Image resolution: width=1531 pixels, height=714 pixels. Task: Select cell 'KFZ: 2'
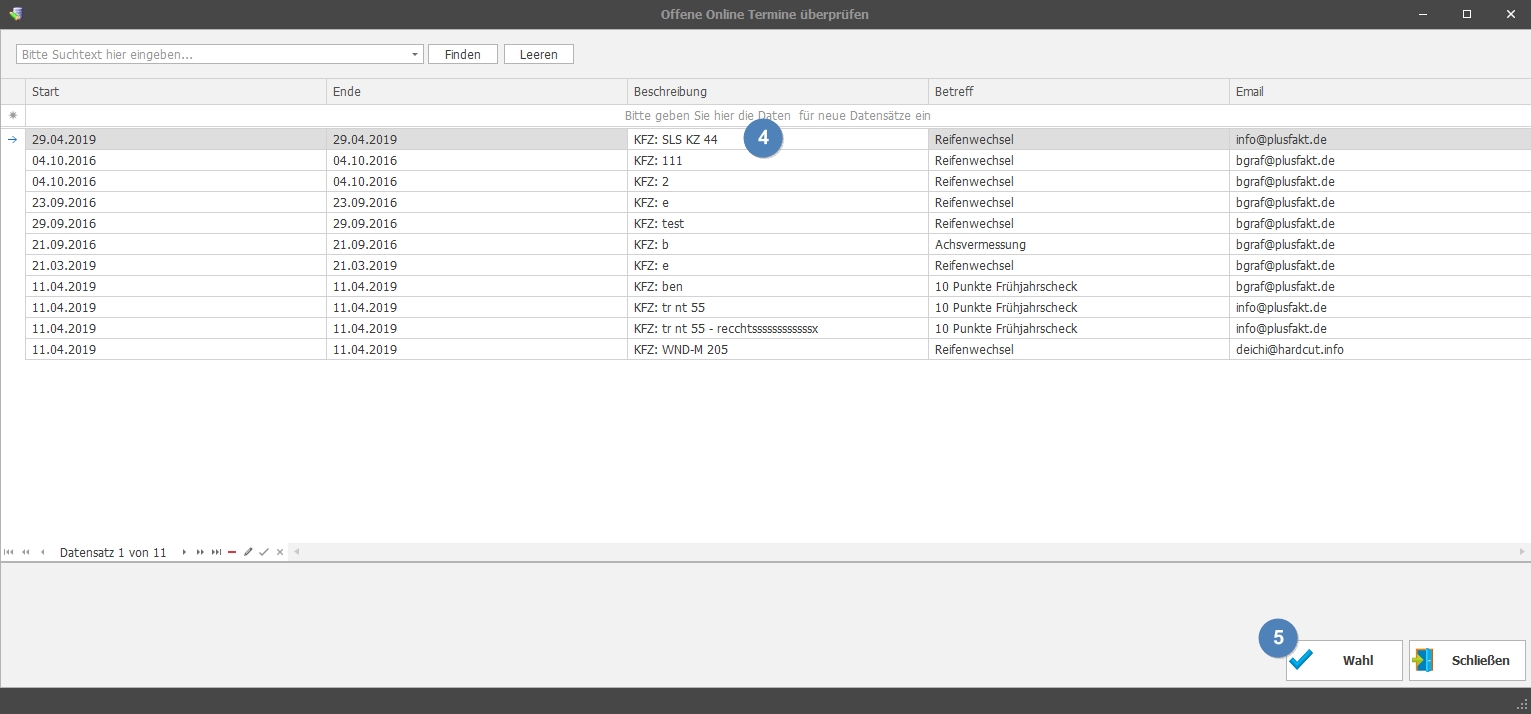(778, 182)
